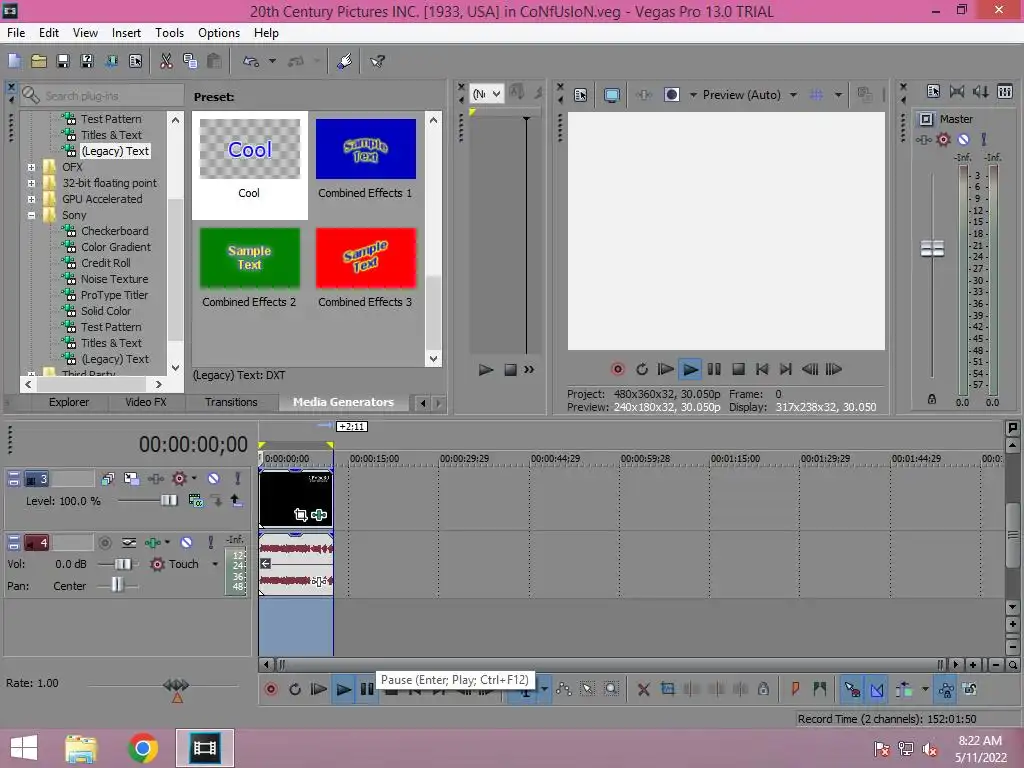The image size is (1024, 768).
Task: Open Event Pan/Crop on video clip
Action: point(300,515)
